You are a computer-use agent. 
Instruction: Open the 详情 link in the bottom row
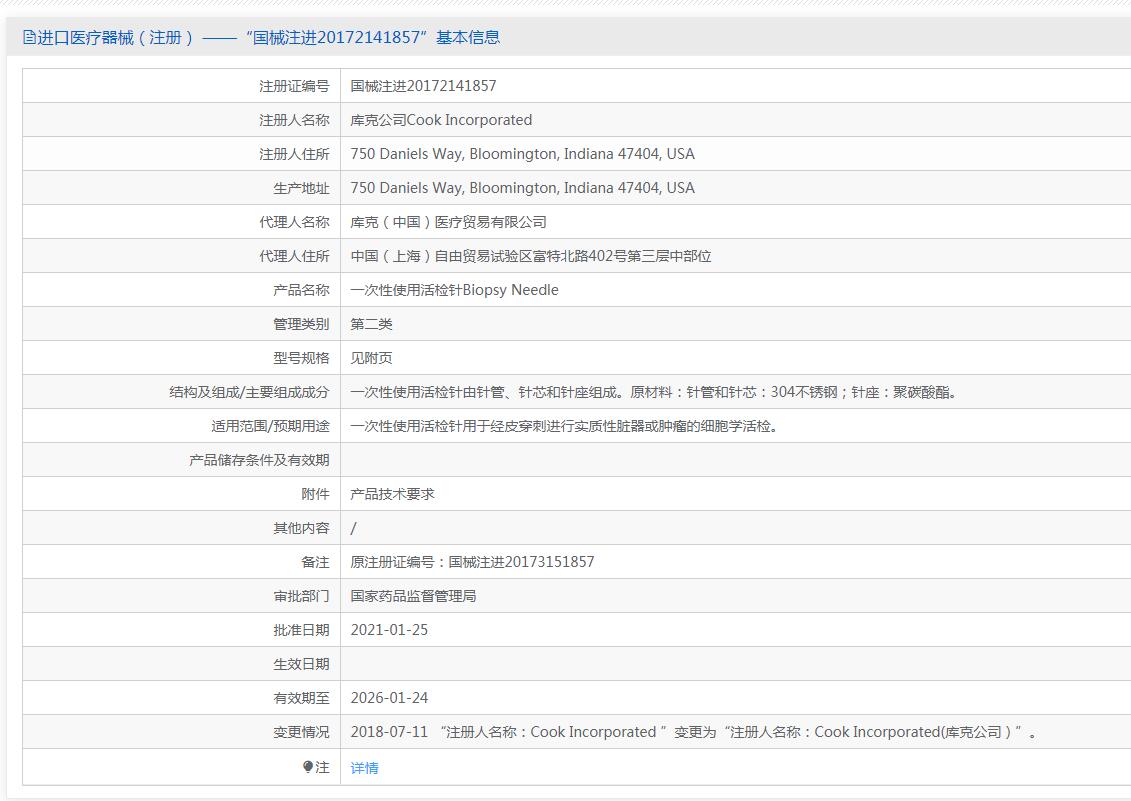click(x=364, y=768)
